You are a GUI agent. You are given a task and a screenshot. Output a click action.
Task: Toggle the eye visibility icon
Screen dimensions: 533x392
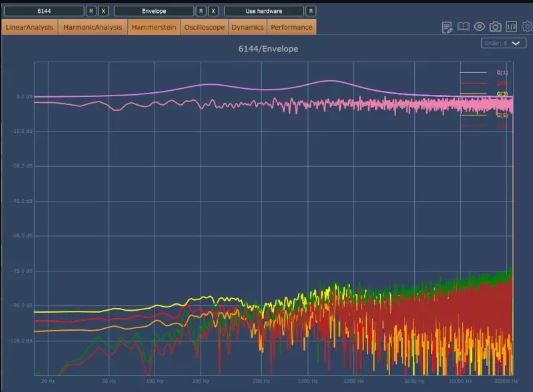[x=479, y=27]
